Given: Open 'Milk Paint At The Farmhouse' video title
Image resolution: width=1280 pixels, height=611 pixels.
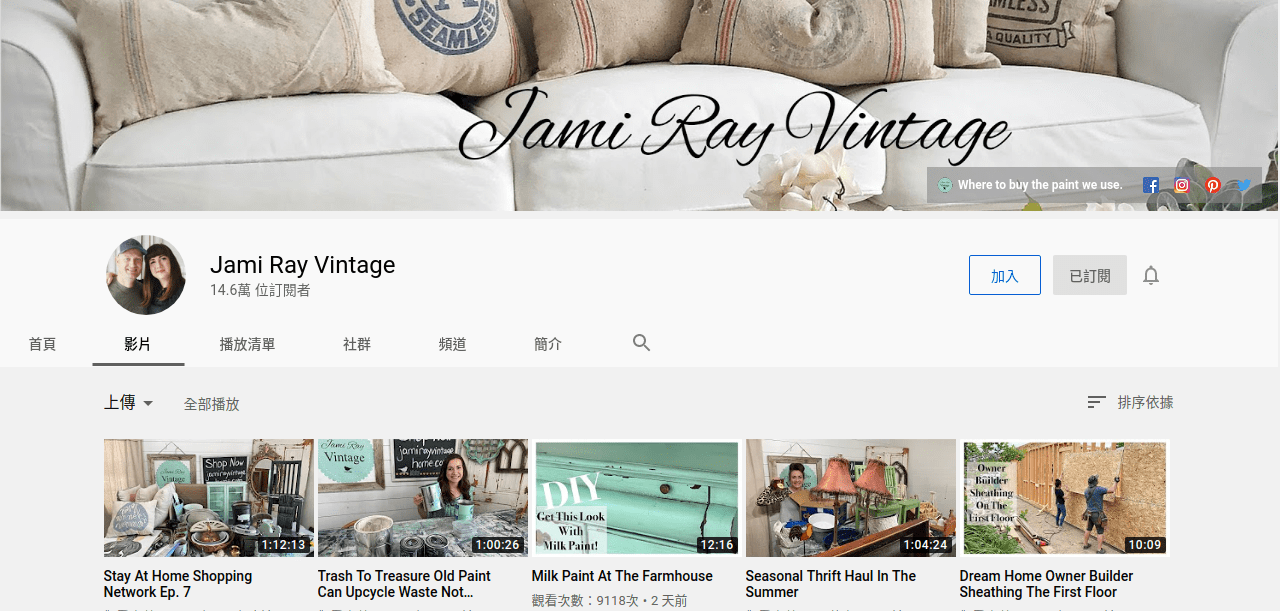Looking at the screenshot, I should pos(622,576).
